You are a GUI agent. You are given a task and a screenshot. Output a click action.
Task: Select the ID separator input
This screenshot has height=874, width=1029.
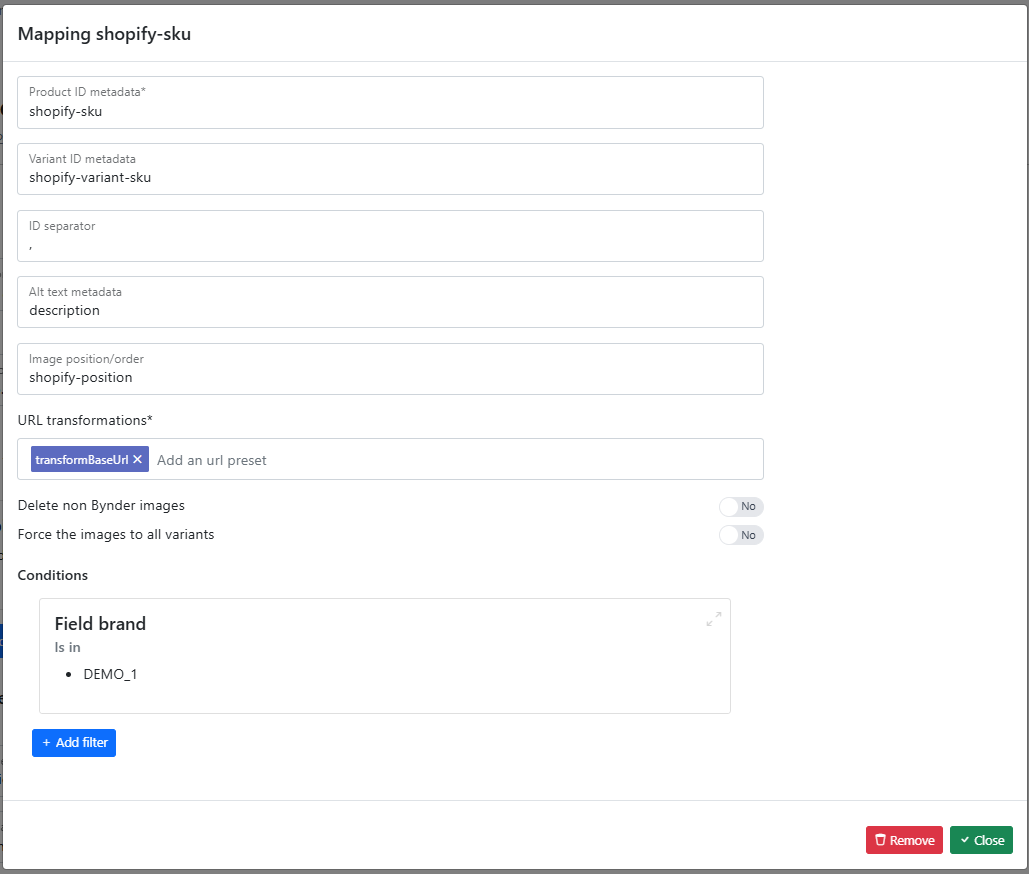click(x=390, y=243)
